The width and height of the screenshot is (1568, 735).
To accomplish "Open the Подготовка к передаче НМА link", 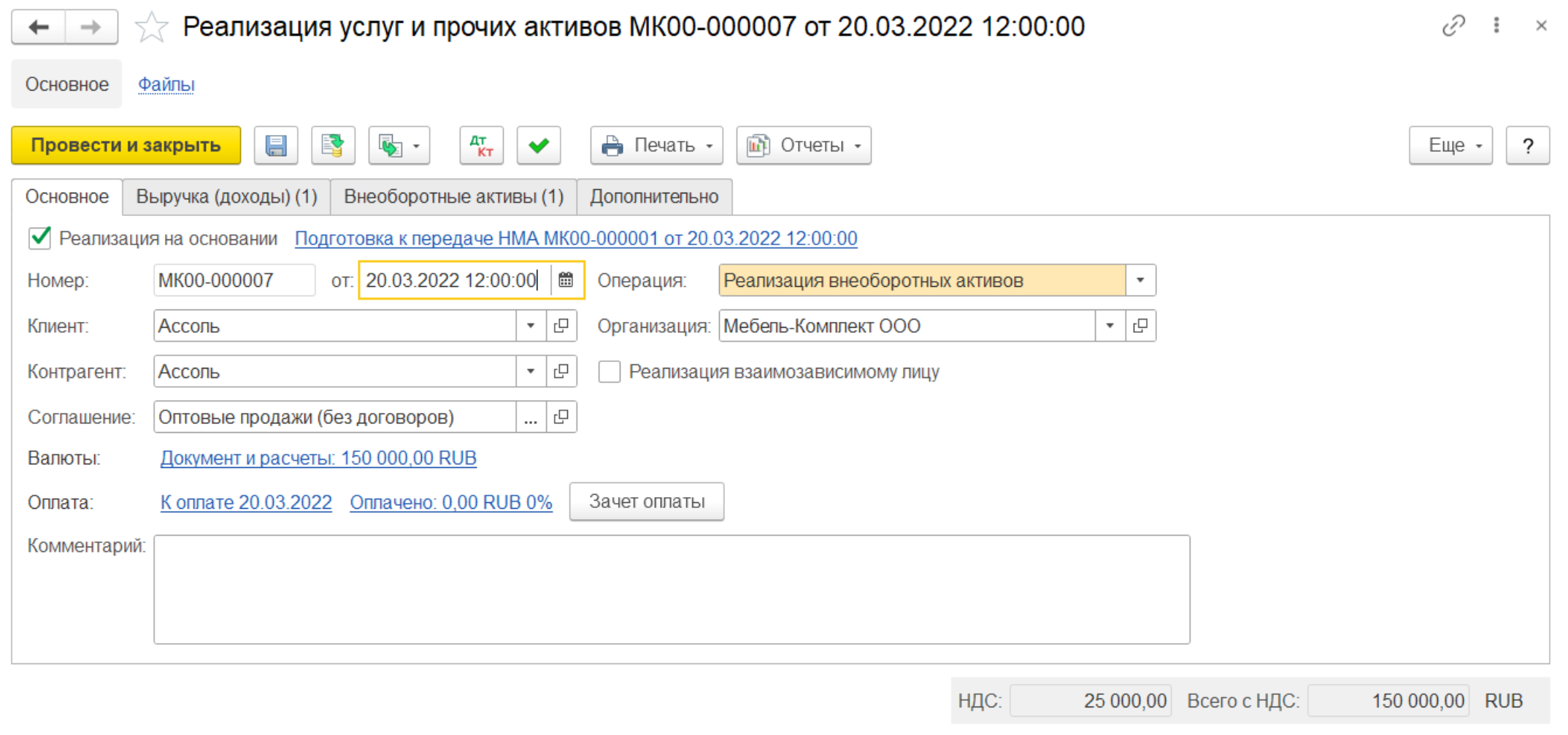I will (575, 239).
